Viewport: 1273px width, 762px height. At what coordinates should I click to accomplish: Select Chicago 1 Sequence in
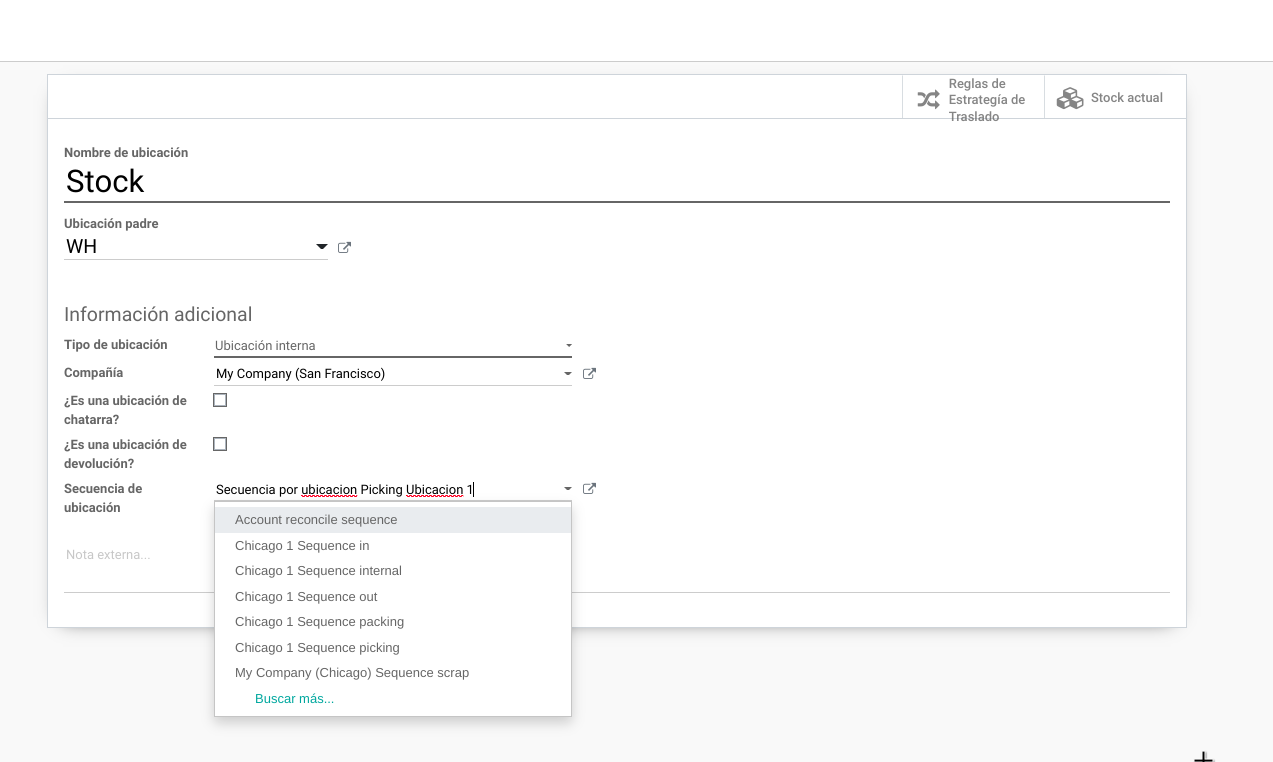coord(393,545)
